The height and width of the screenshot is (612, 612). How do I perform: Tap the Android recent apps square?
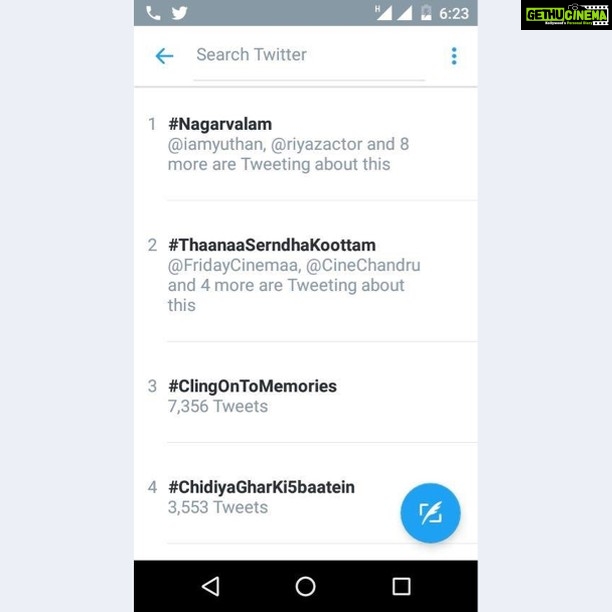pos(401,586)
